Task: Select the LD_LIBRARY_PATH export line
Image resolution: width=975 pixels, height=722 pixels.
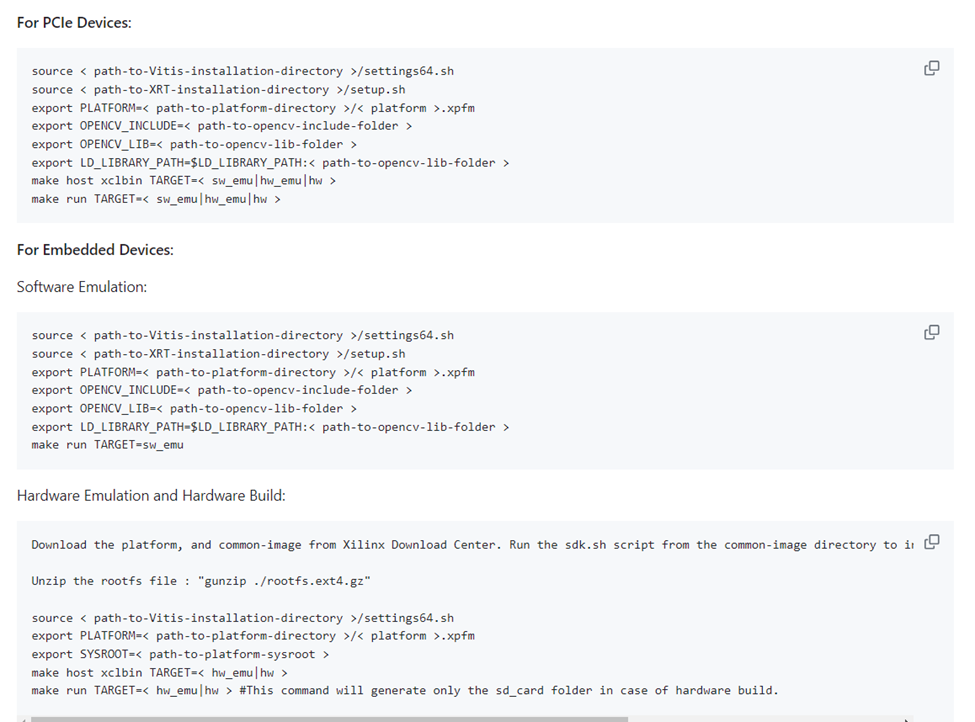Action: click(x=268, y=162)
